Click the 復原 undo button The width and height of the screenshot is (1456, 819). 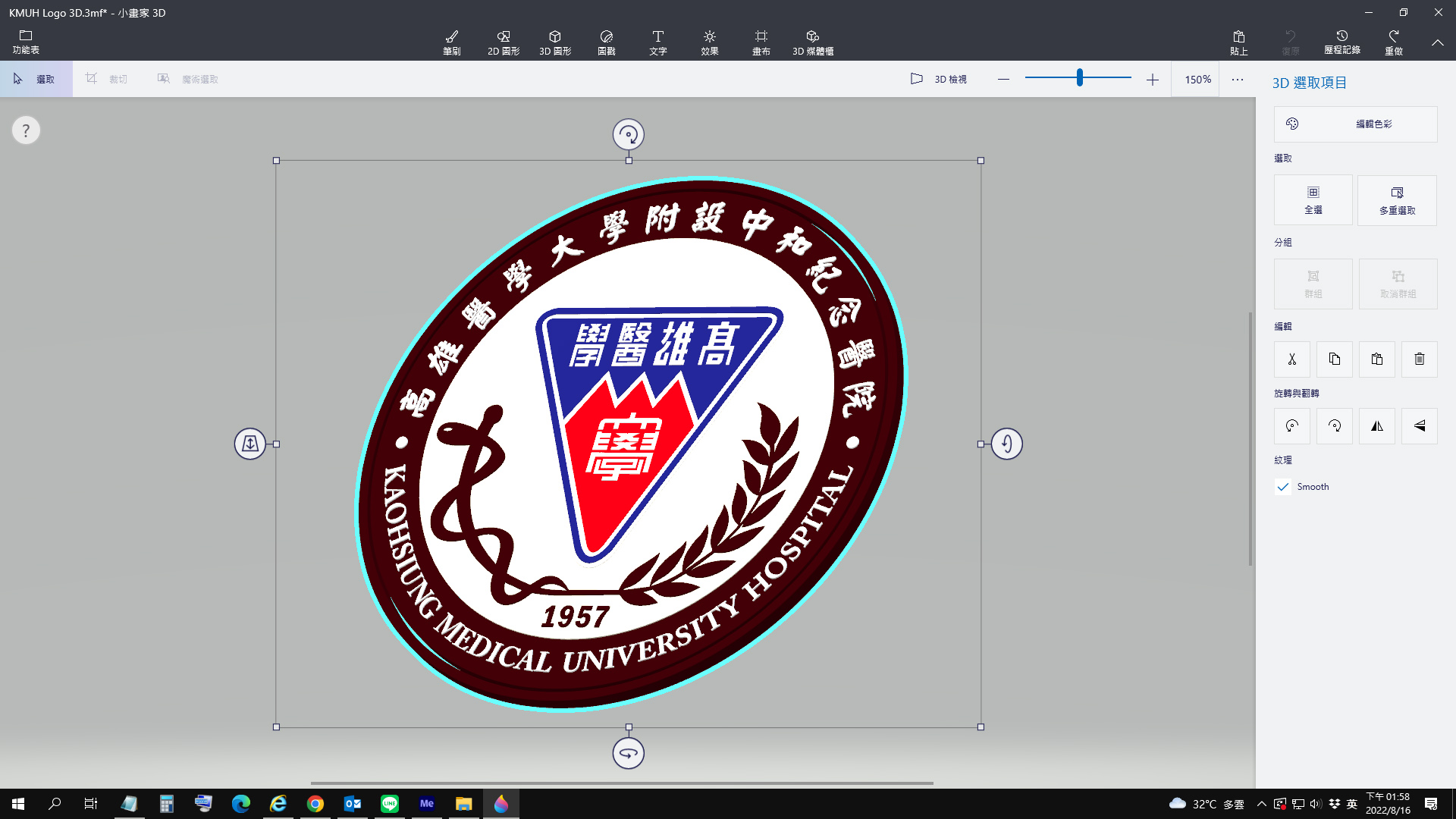point(1291,42)
